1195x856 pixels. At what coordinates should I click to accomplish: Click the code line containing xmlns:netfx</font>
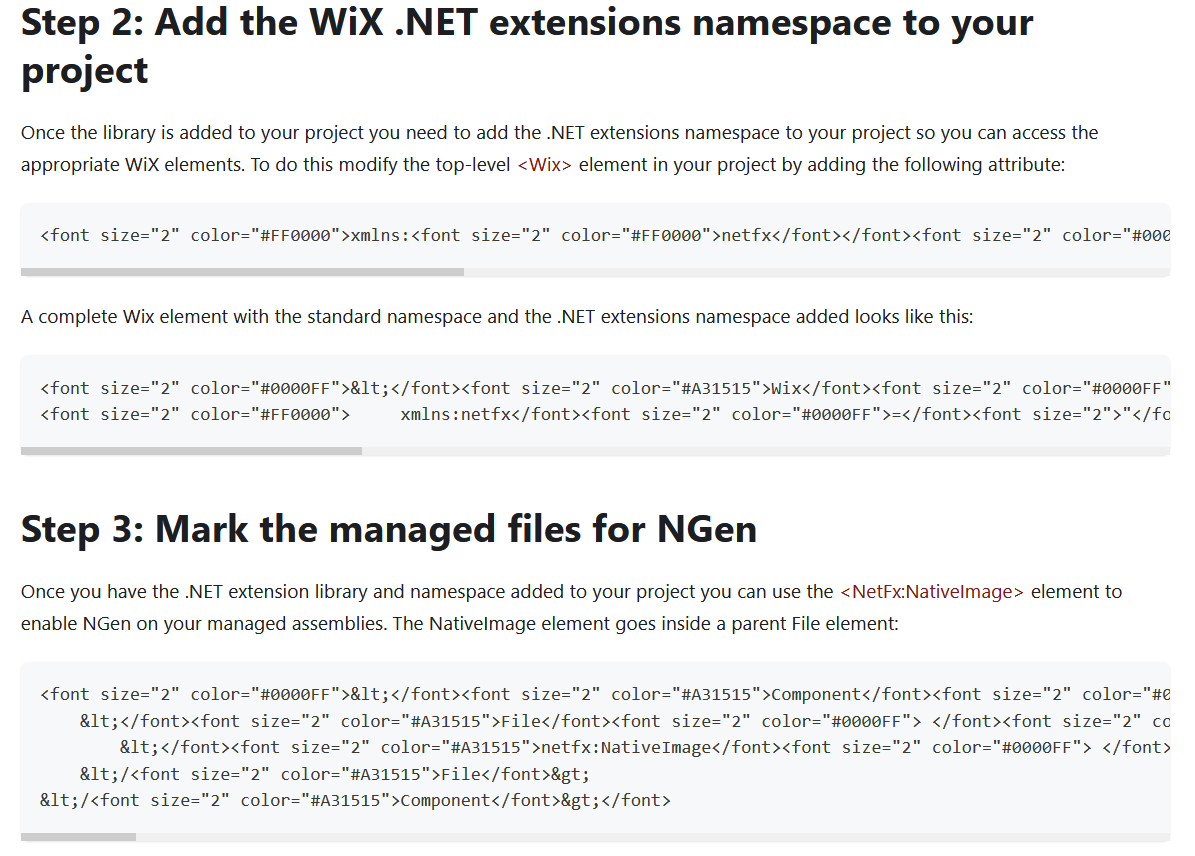[605, 415]
